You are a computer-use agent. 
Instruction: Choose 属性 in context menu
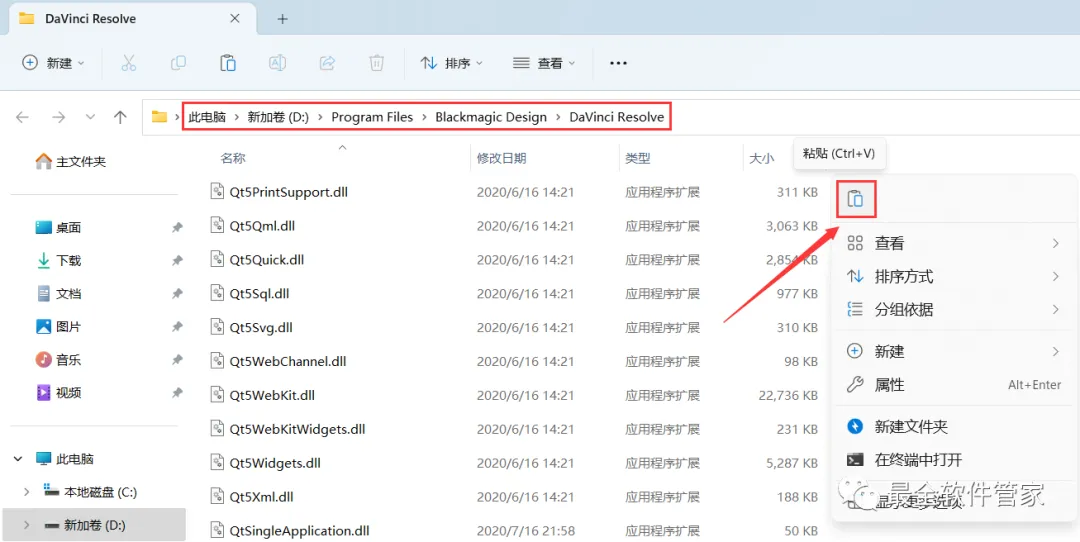point(953,384)
